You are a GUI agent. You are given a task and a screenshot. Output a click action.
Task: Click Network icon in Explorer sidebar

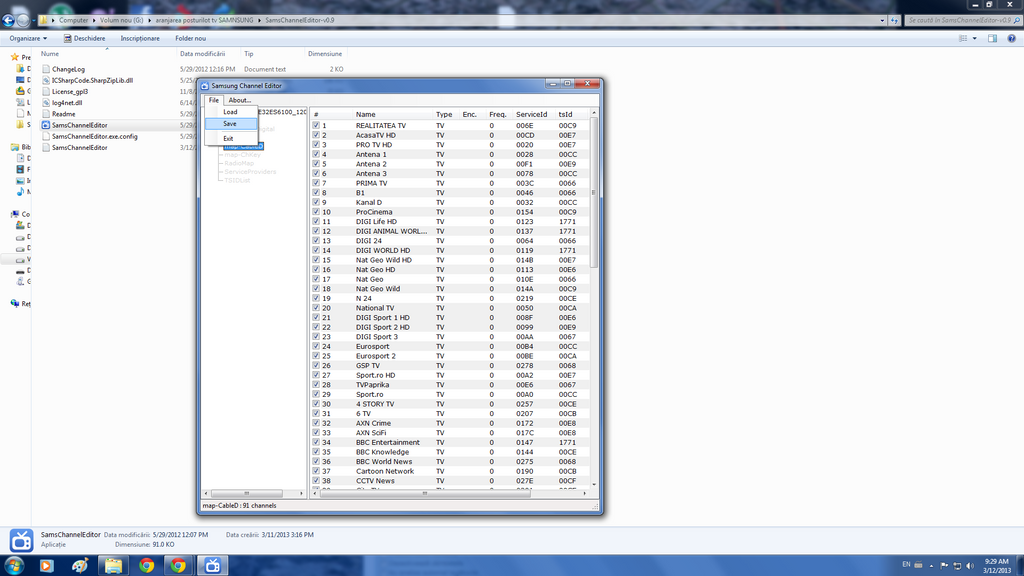coord(14,304)
